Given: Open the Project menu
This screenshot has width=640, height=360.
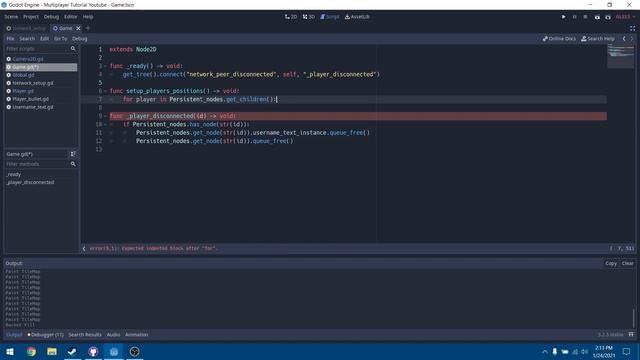Looking at the screenshot, I should [x=31, y=17].
